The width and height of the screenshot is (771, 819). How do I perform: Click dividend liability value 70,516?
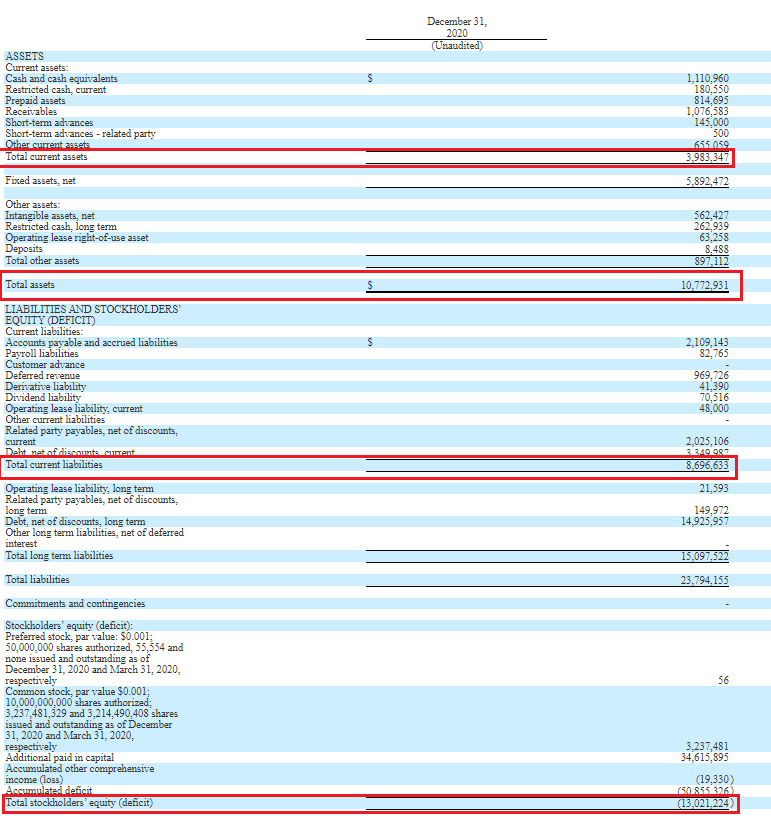(x=714, y=397)
